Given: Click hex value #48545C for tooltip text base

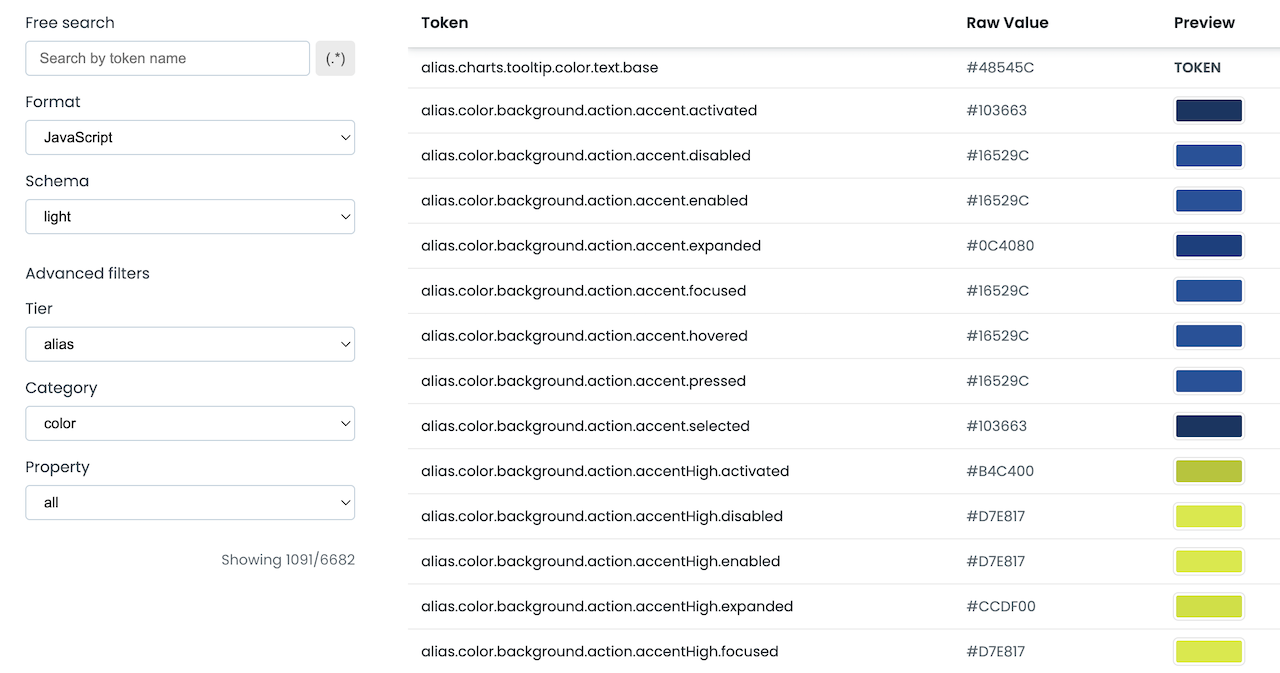Looking at the screenshot, I should pos(996,67).
